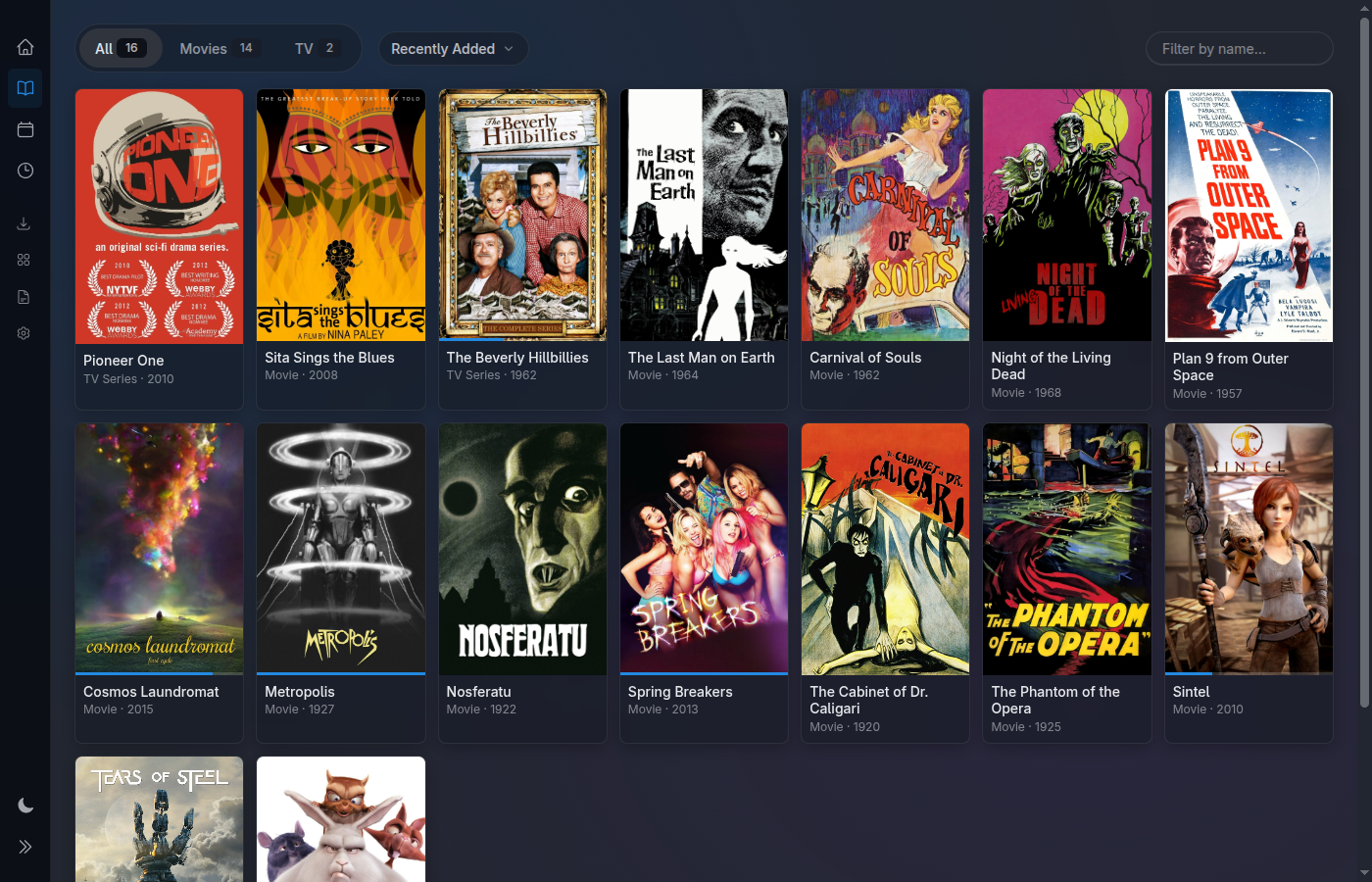Viewport: 1372px width, 882px height.
Task: Click The Cabinet of Dr. Caligari title
Action: (x=868, y=700)
